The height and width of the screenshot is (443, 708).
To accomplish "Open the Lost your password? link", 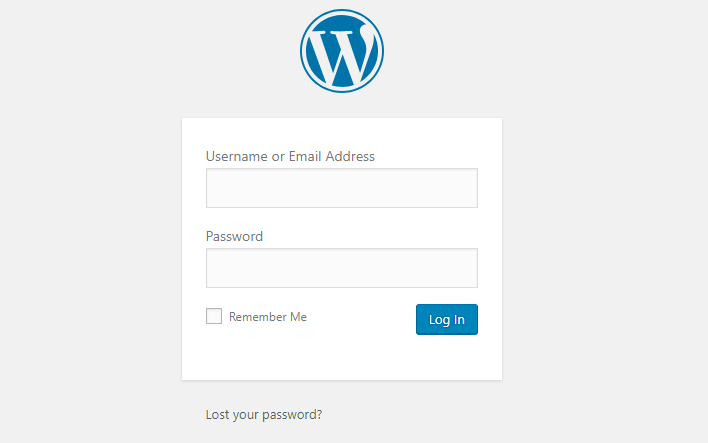I will (x=264, y=415).
